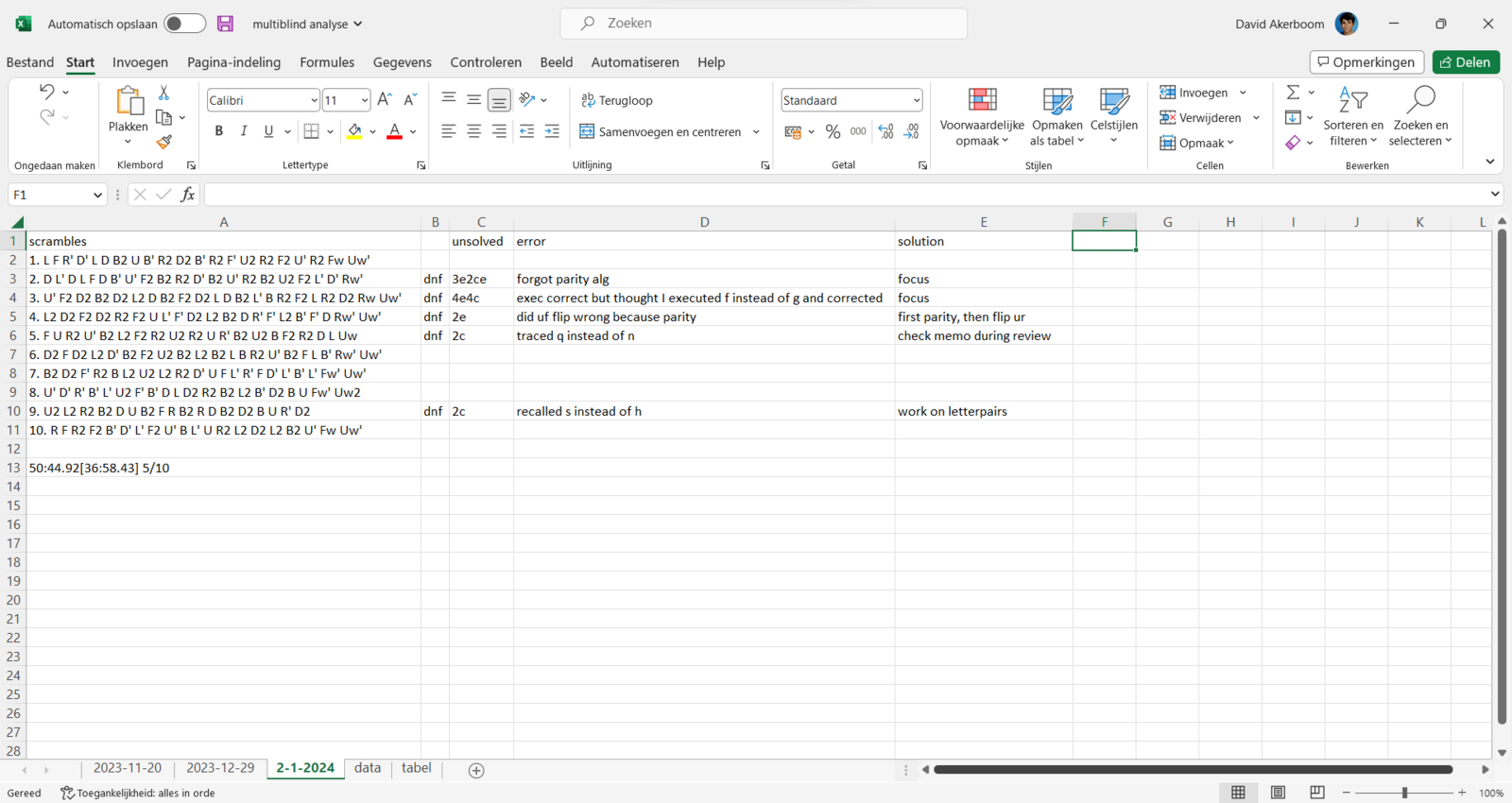Screen dimensions: 1512x803
Task: Switch to the data sheet tab
Action: click(368, 768)
